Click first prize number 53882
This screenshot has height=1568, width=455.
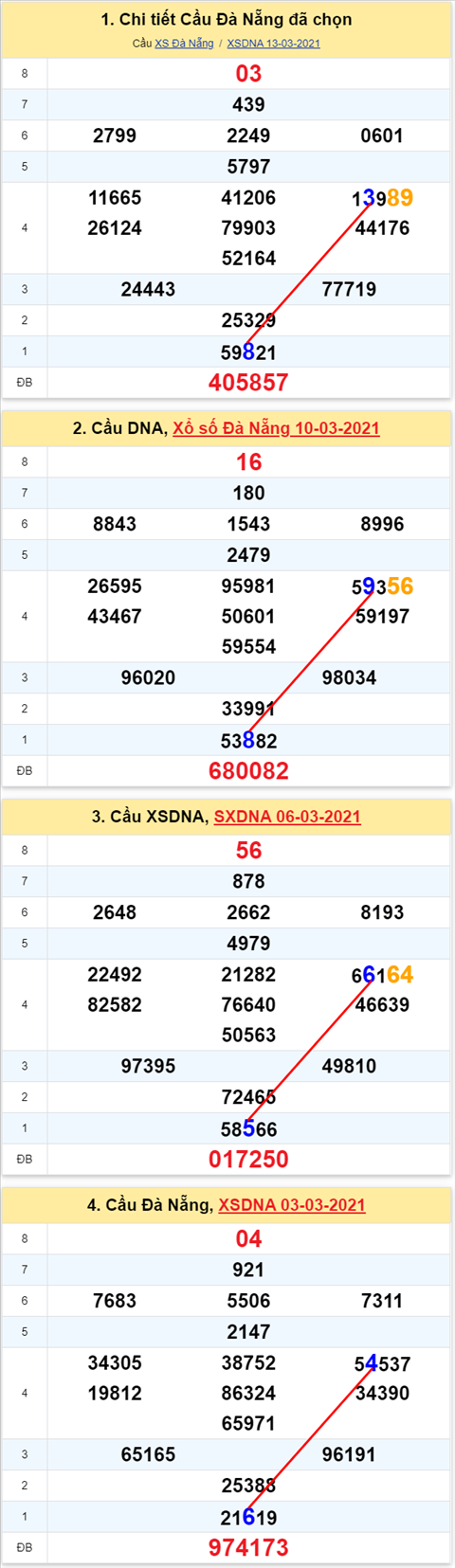248,741
